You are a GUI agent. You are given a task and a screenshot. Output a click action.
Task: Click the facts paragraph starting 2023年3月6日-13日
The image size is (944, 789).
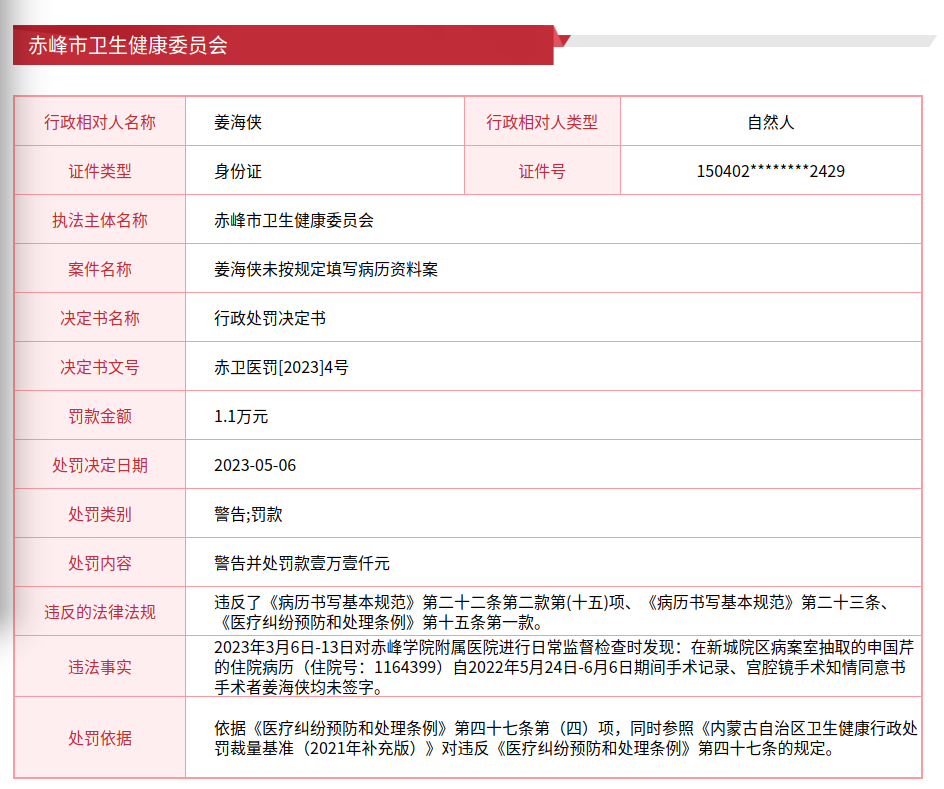[x=564, y=667]
